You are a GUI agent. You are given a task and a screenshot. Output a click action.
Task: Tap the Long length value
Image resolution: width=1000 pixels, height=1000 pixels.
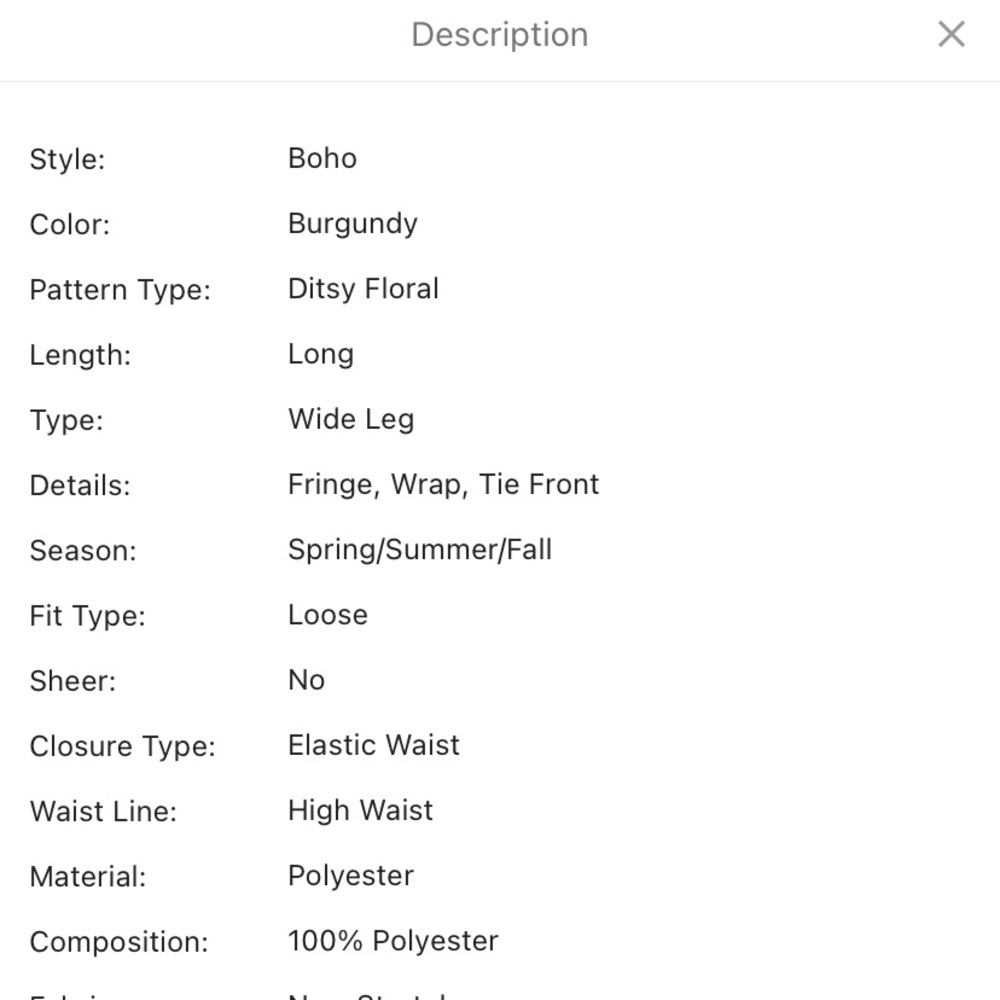[321, 355]
